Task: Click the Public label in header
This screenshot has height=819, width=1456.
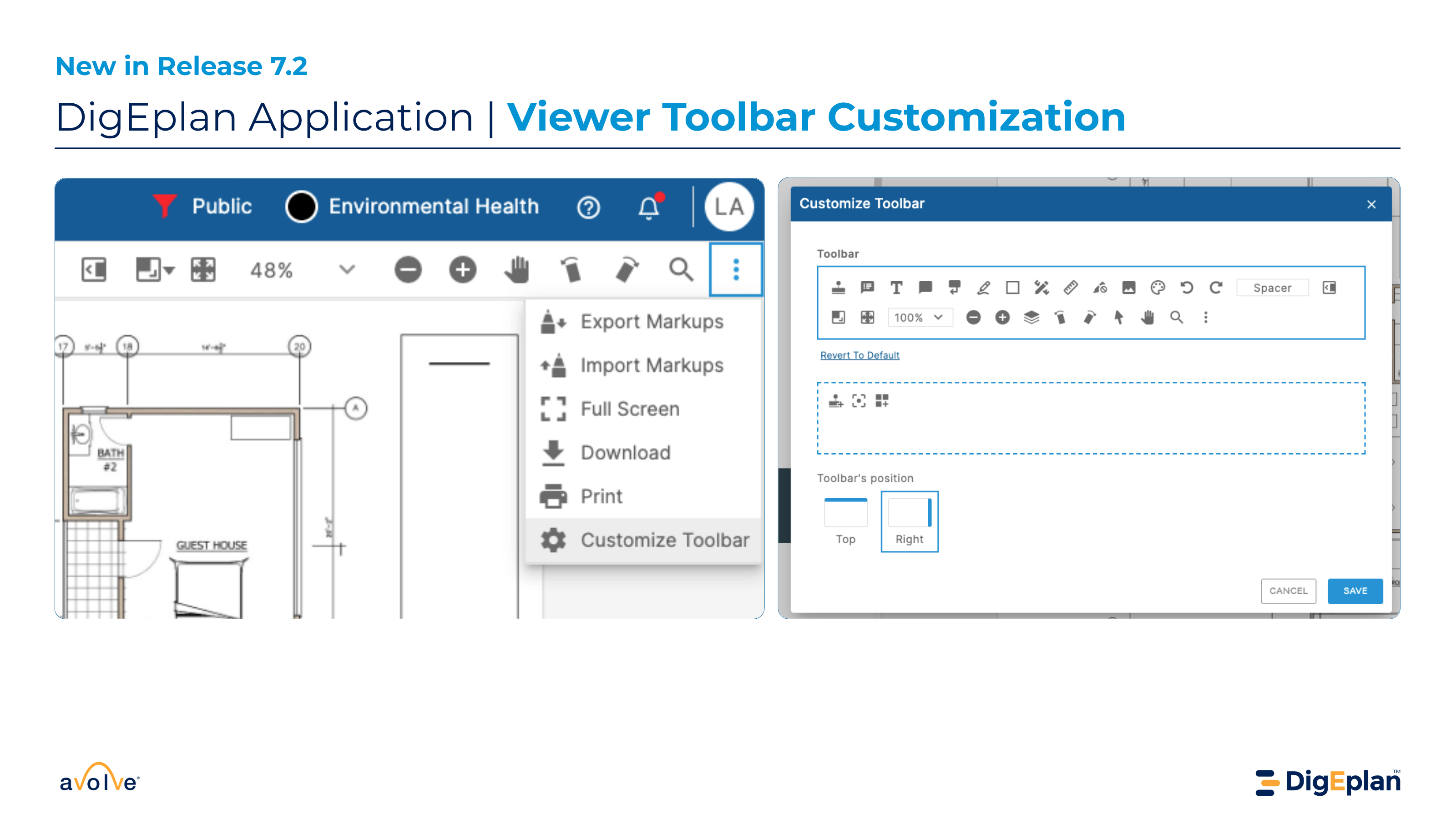Action: tap(222, 206)
